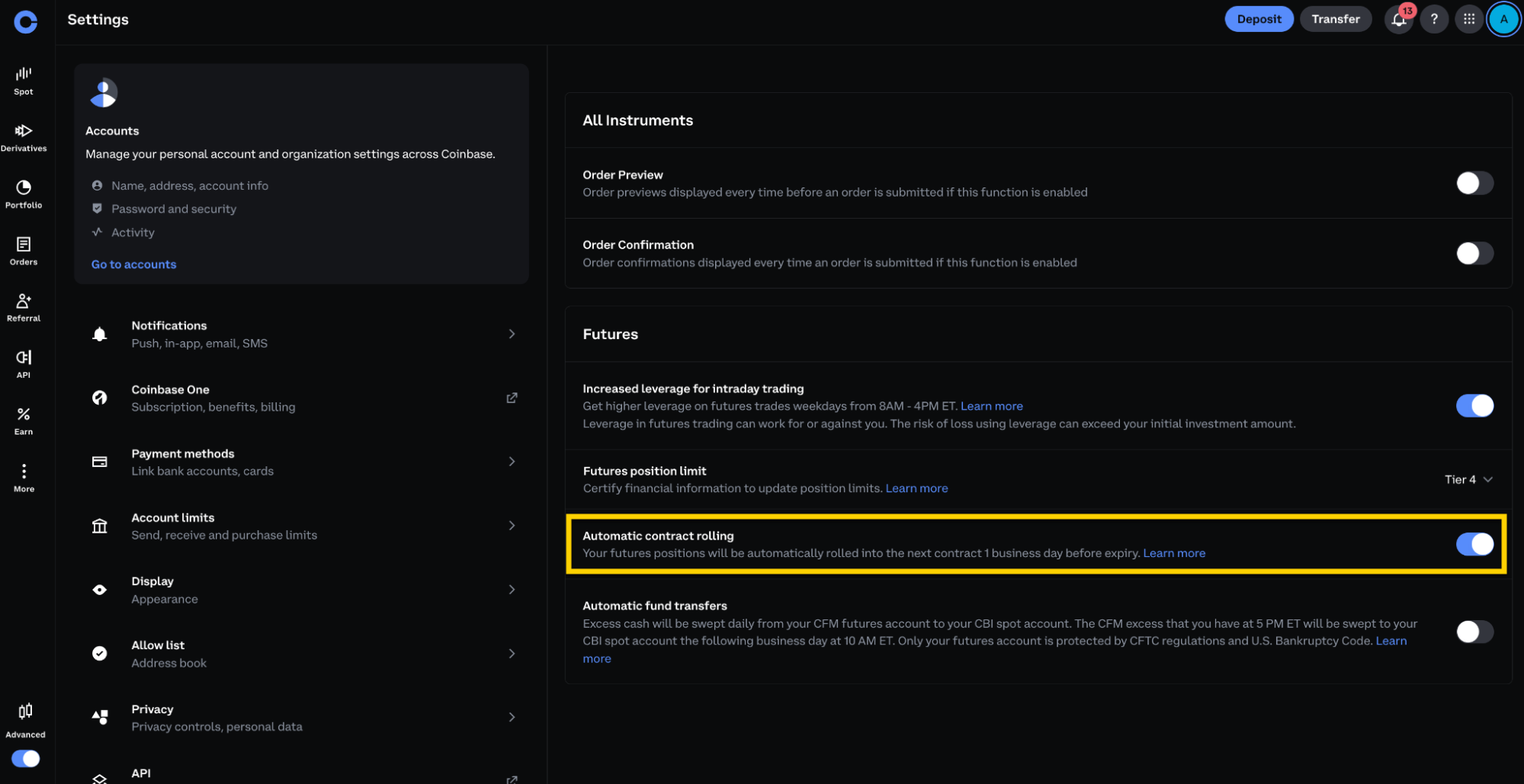The height and width of the screenshot is (784, 1524).
Task: Click the Advanced candlestick icon
Action: click(25, 711)
